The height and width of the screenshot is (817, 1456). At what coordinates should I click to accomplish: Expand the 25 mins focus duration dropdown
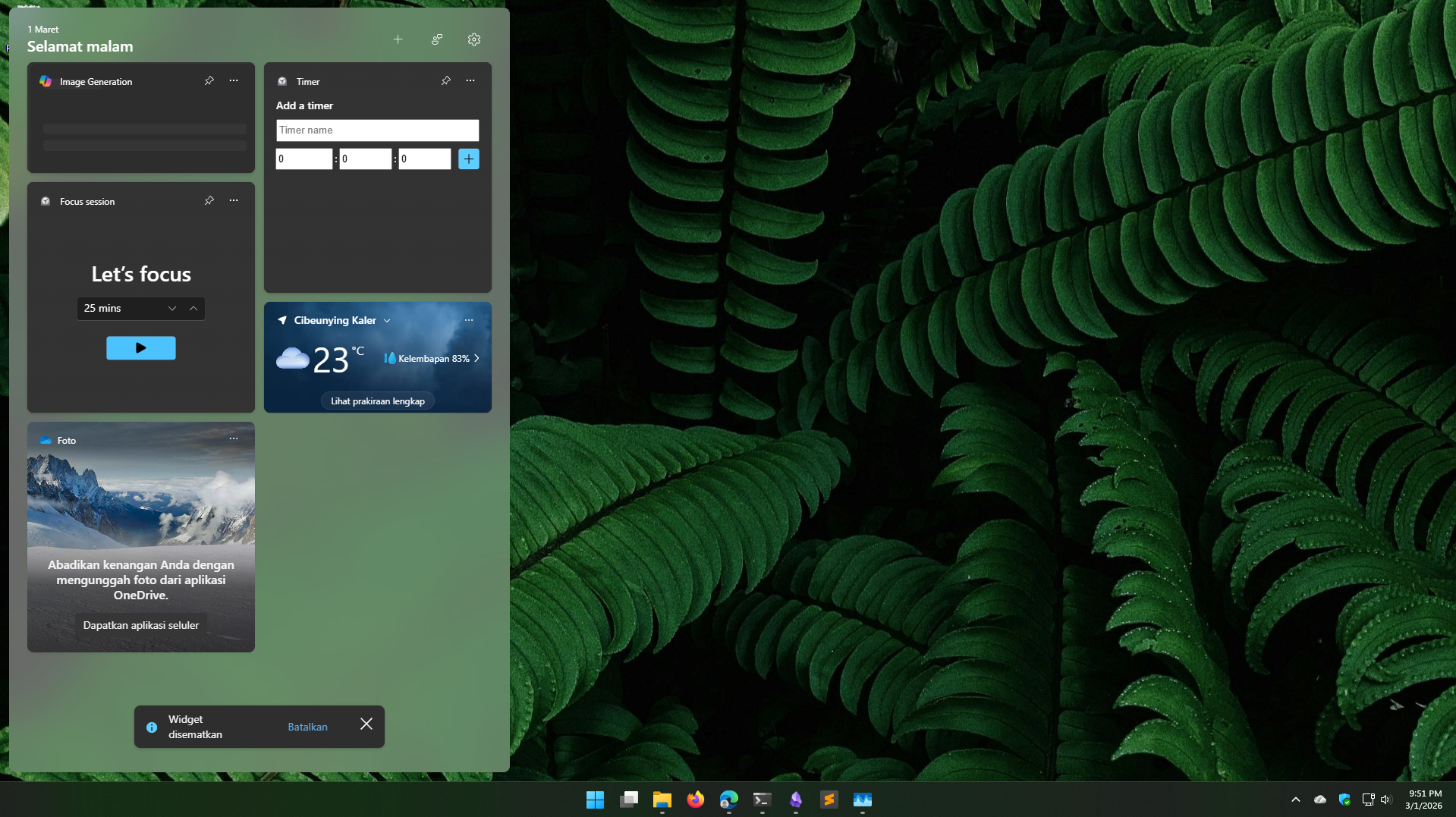coord(172,309)
